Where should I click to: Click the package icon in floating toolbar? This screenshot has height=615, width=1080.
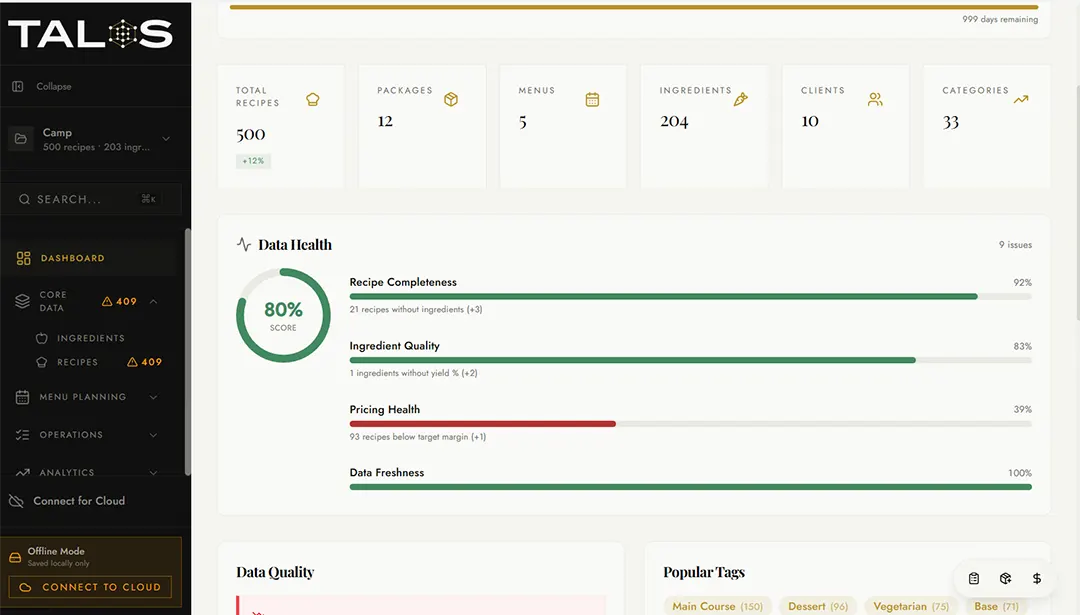pyautogui.click(x=1005, y=578)
